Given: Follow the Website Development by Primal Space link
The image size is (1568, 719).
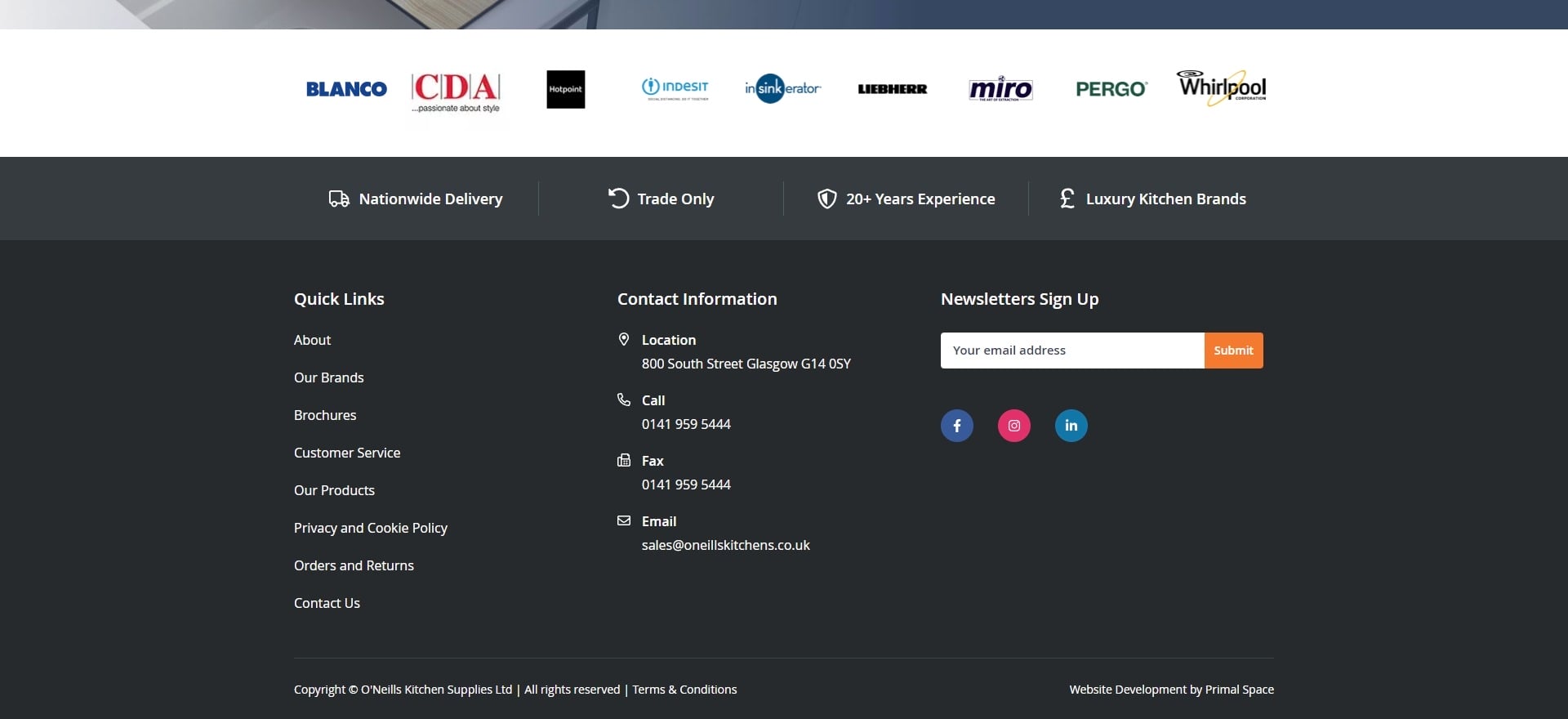Looking at the screenshot, I should [1172, 690].
